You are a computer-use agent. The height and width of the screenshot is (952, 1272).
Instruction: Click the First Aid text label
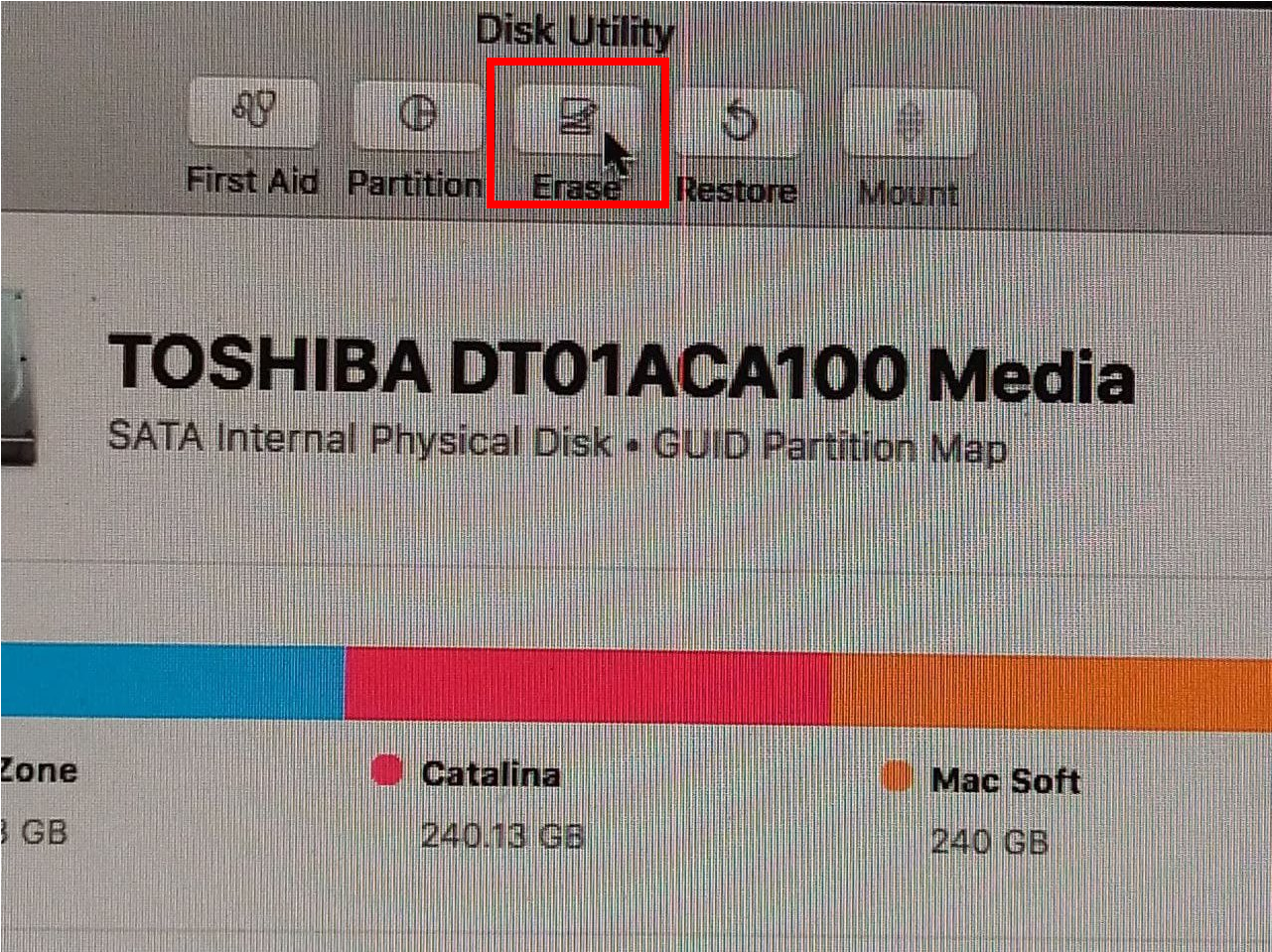pos(252,181)
